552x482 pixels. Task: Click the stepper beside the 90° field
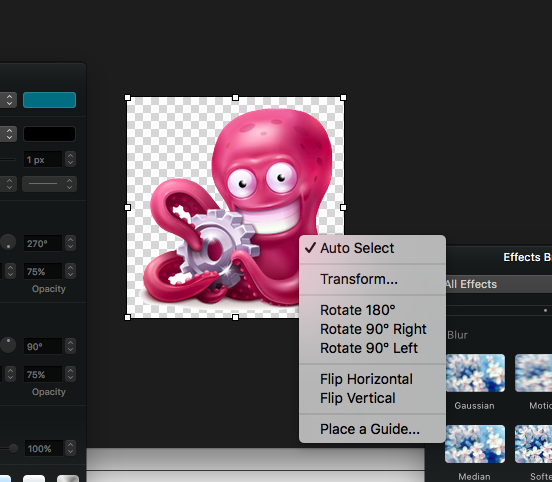click(70, 346)
